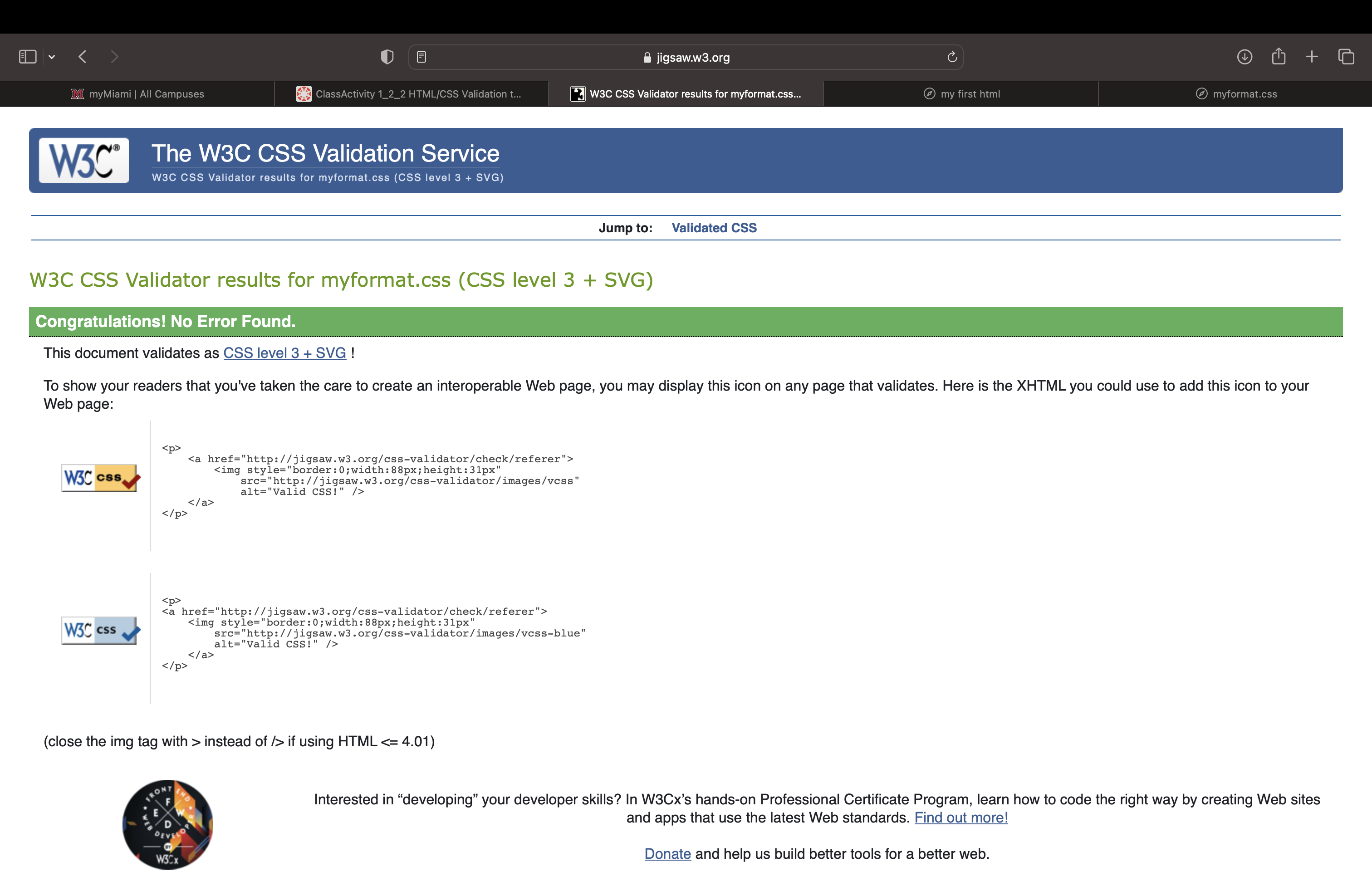The width and height of the screenshot is (1372, 891).
Task: Switch to the my first html tab
Action: point(961,94)
